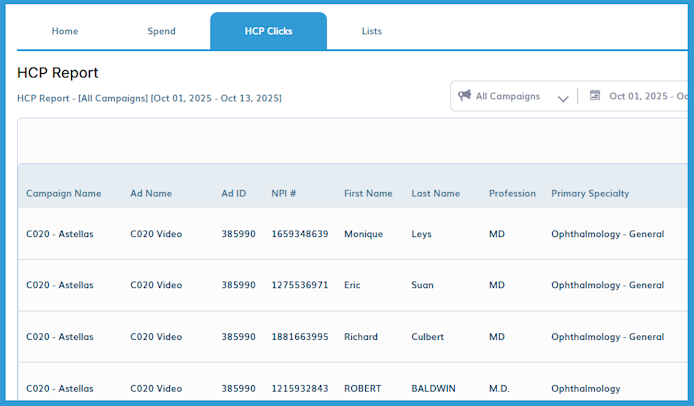Open the Home tab
The width and height of the screenshot is (694, 406).
point(65,31)
